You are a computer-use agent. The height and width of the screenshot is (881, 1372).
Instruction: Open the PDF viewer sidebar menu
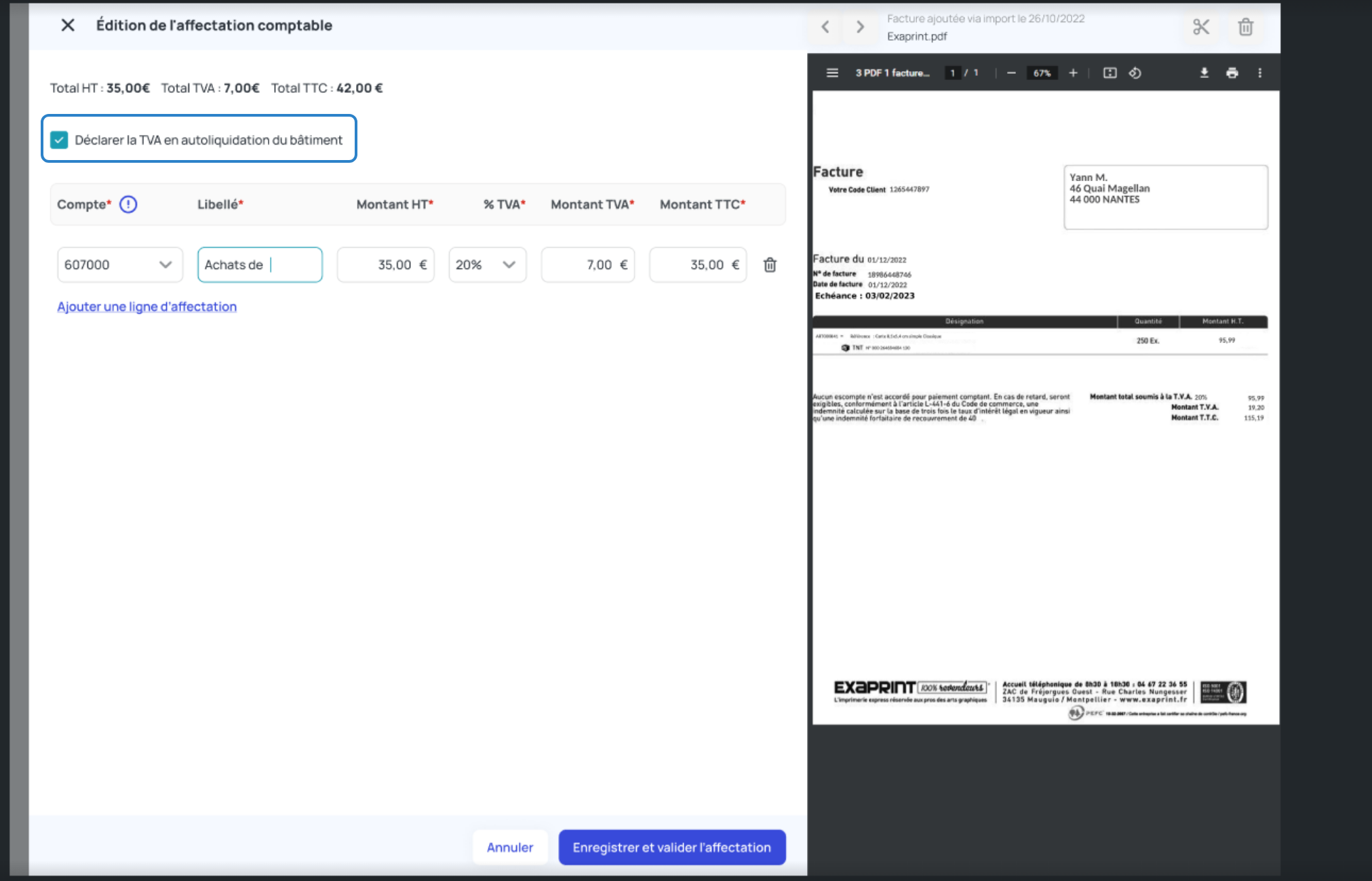click(832, 73)
